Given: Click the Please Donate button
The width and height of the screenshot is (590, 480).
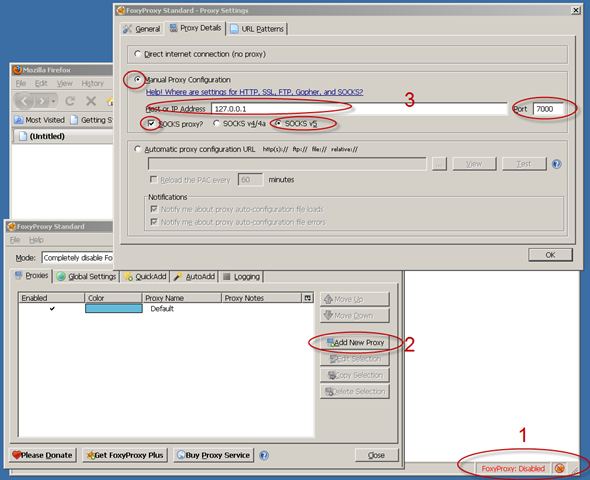Looking at the screenshot, I should pos(43,455).
